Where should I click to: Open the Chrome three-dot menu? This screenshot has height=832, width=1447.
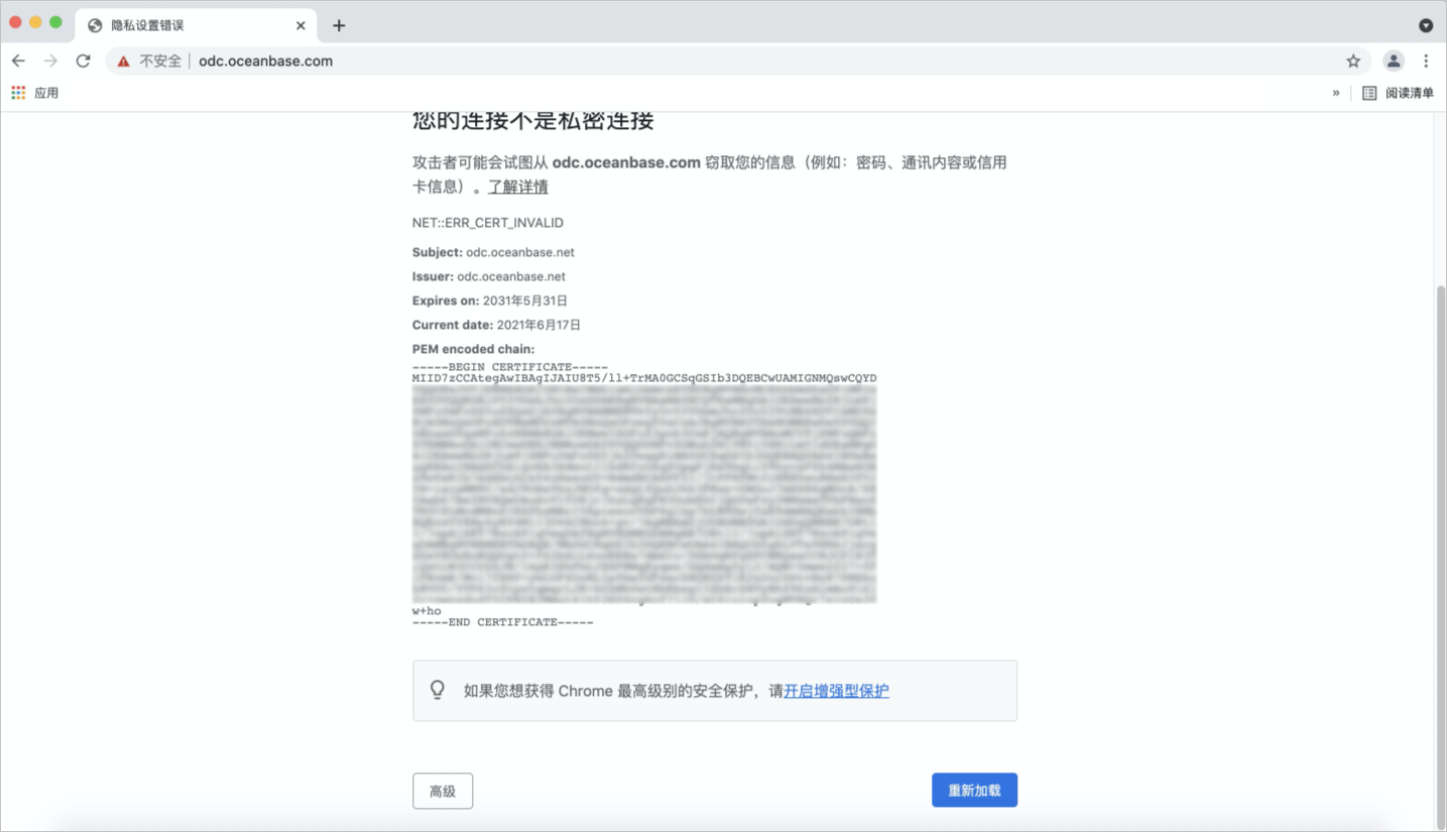point(1426,61)
